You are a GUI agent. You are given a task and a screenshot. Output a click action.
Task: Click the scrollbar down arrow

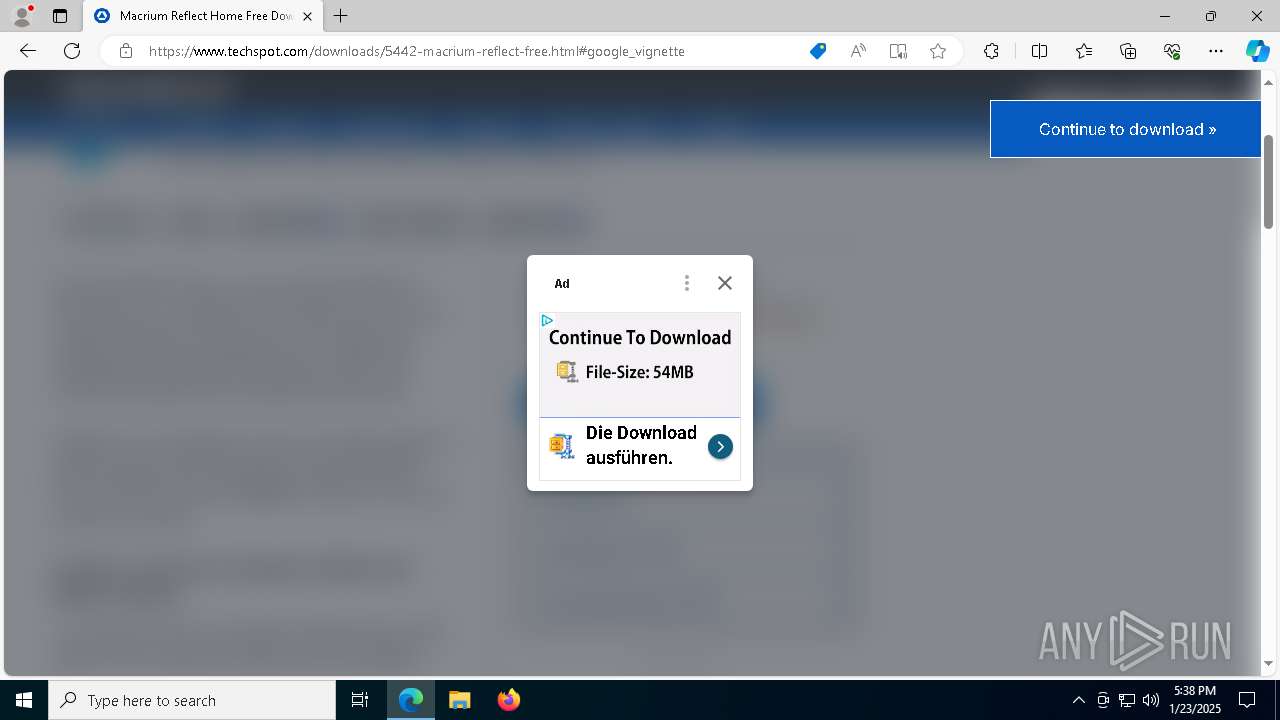1269,663
